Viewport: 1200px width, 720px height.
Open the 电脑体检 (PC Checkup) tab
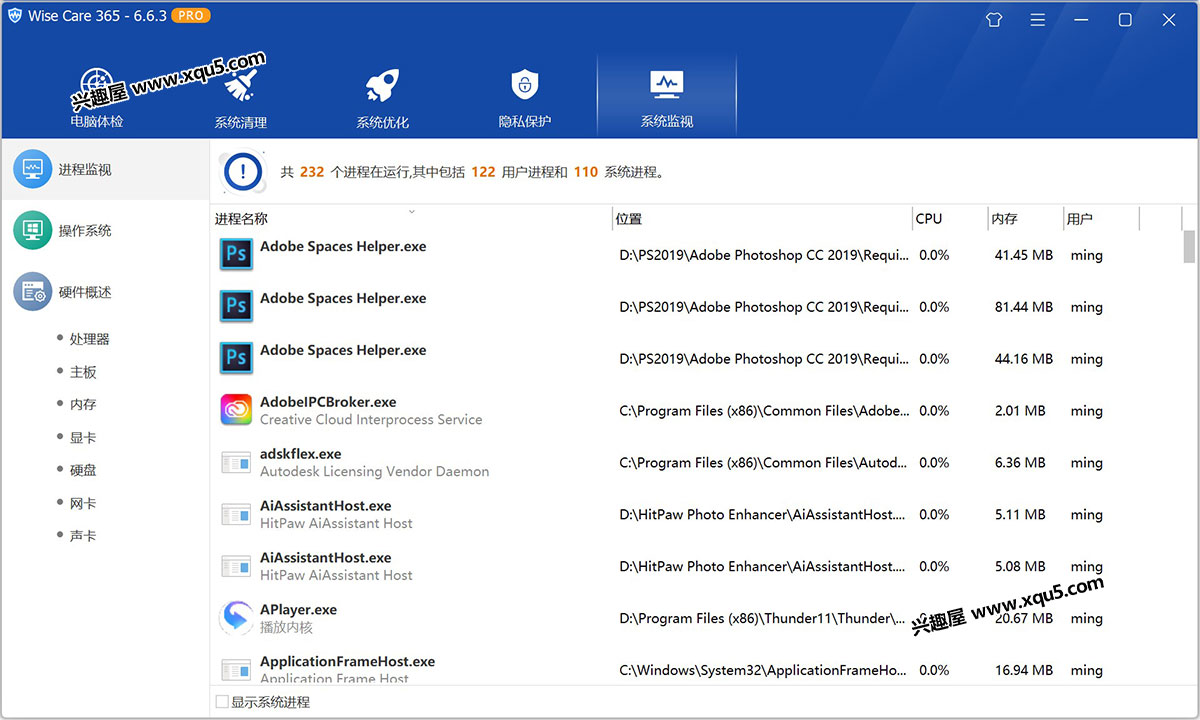click(96, 98)
